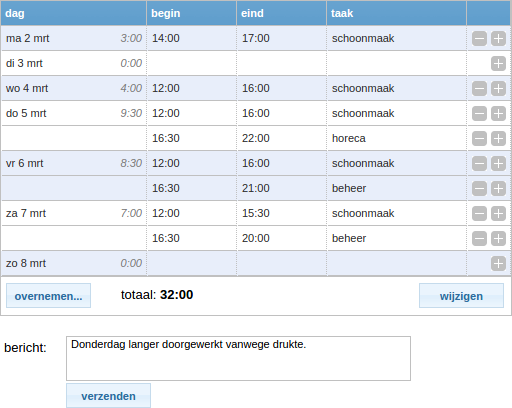512x408 pixels.
Task: Remove the horeca row using minus icon
Action: click(x=479, y=139)
